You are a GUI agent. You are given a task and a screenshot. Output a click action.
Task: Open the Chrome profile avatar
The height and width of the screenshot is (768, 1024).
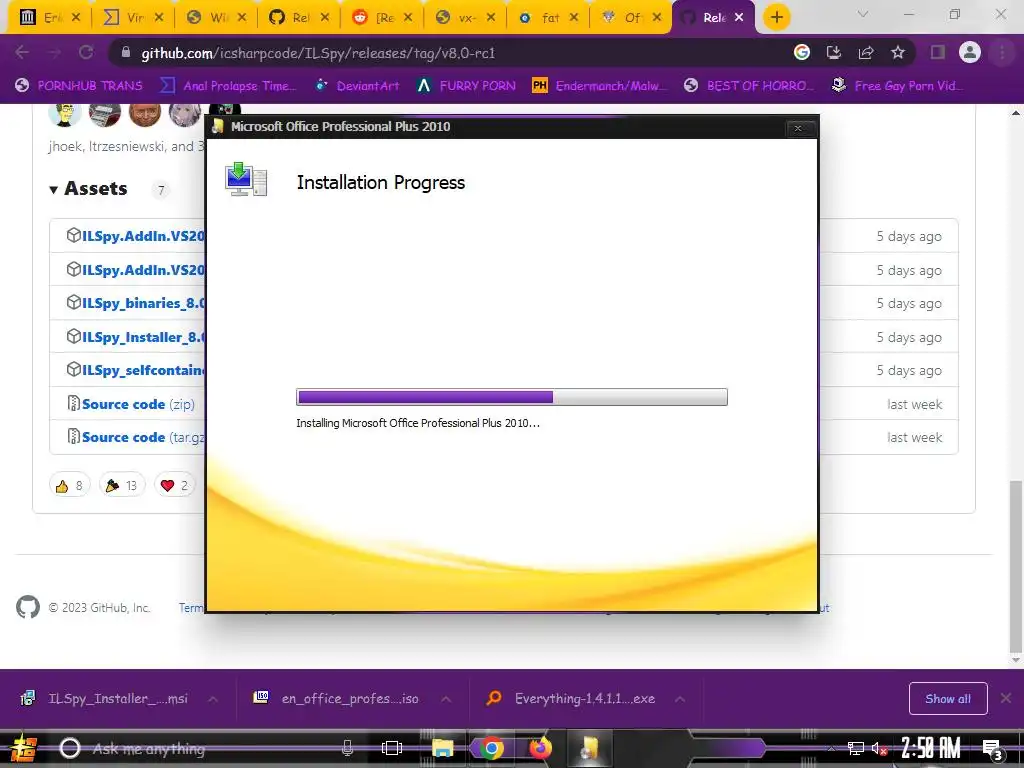coord(970,53)
